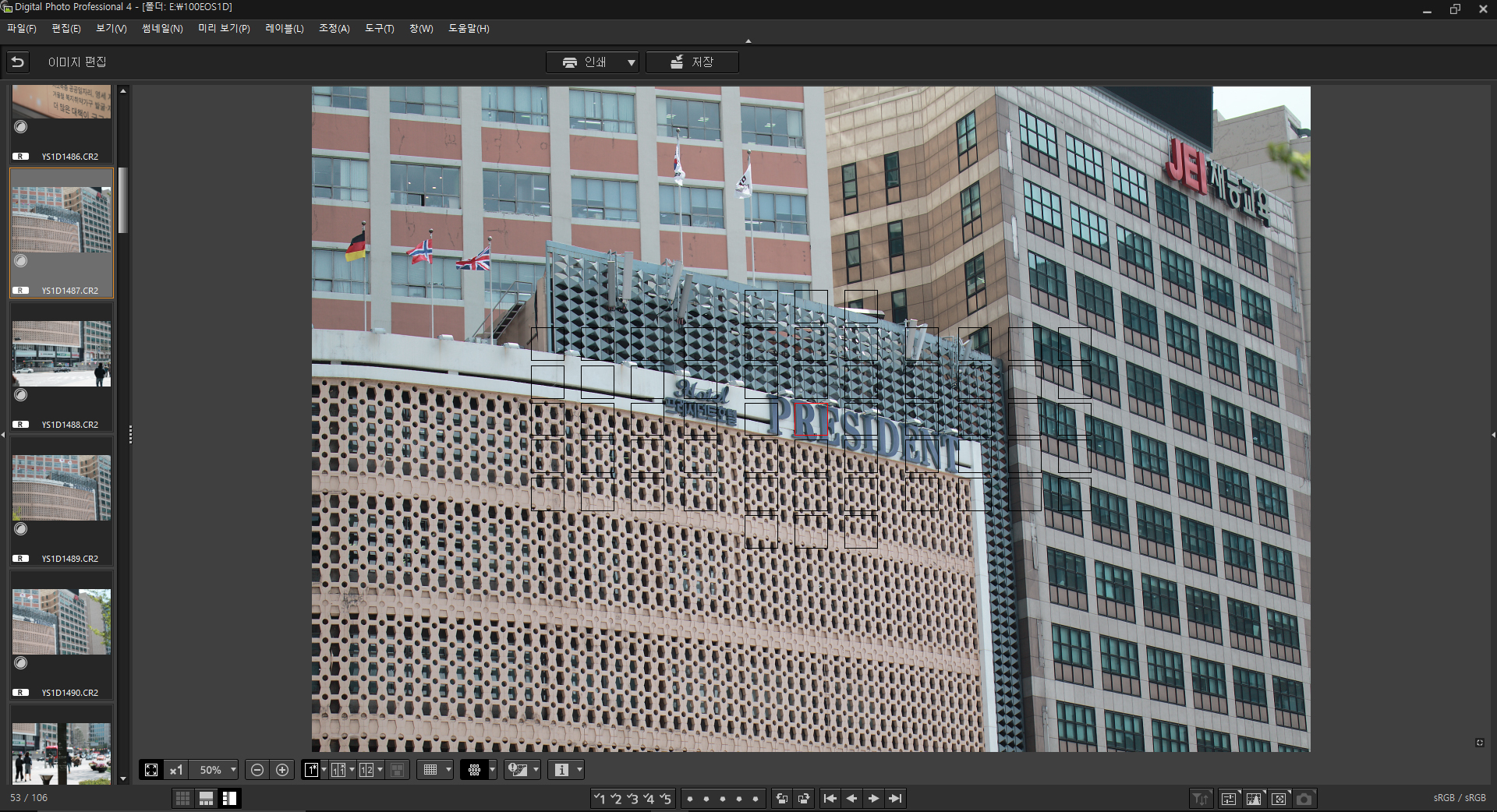
Task: Apply check mark 3
Action: pyautogui.click(x=632, y=798)
